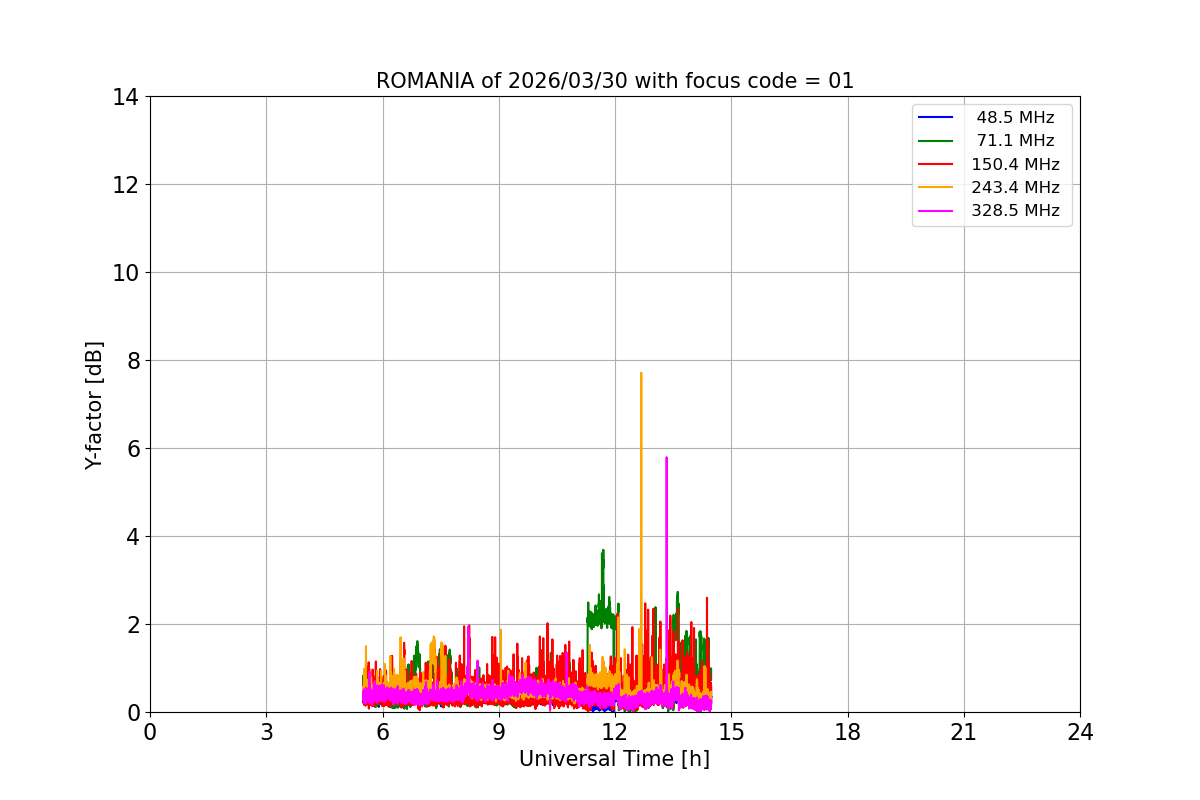Viewport: 1200px width, 800px height.
Task: Click the magenta spike peak near 5.8 dB
Action: (x=666, y=457)
